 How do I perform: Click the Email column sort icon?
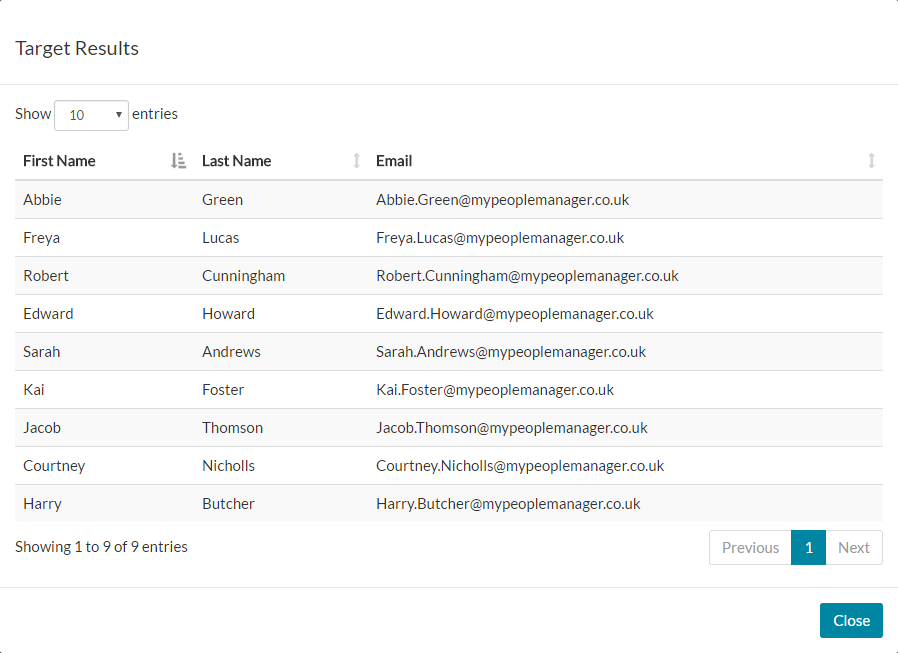click(x=871, y=161)
